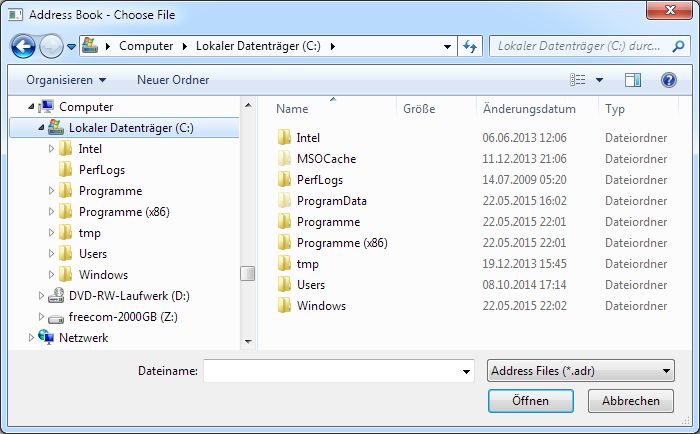This screenshot has height=434, width=700.
Task: Click the tree pane scrollbar thumb
Action: coord(248,273)
